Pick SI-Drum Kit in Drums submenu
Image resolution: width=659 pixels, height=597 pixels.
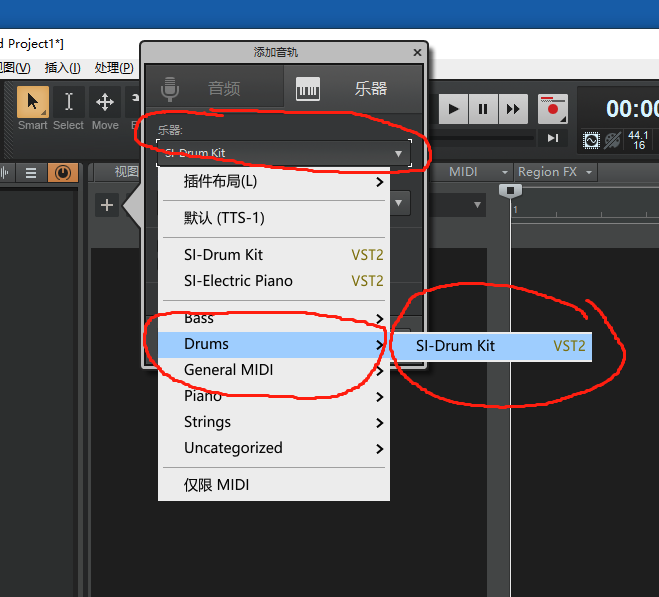coord(492,346)
